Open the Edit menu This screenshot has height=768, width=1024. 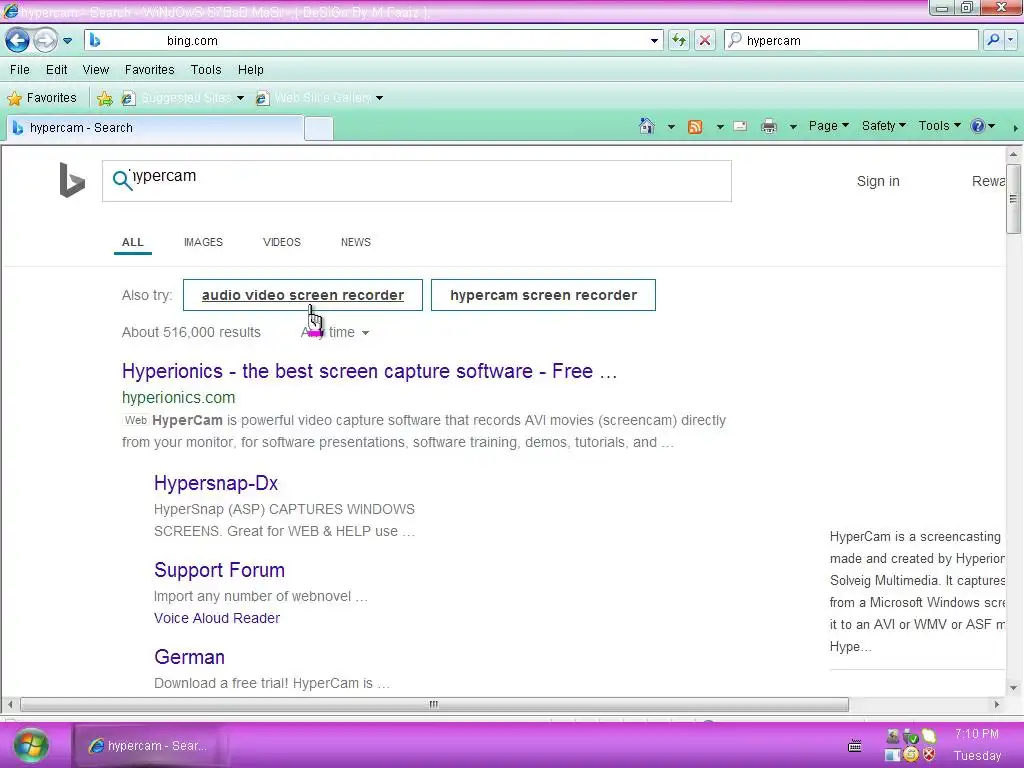56,69
